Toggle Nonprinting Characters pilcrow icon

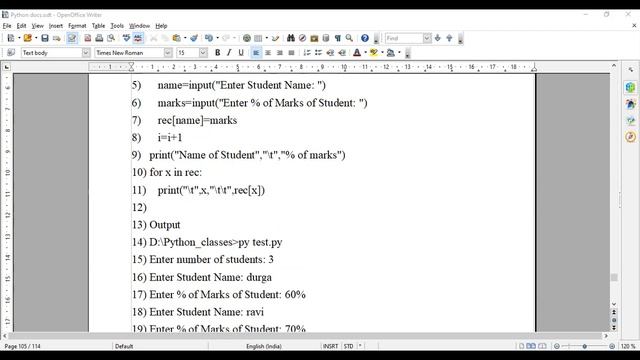[338, 38]
